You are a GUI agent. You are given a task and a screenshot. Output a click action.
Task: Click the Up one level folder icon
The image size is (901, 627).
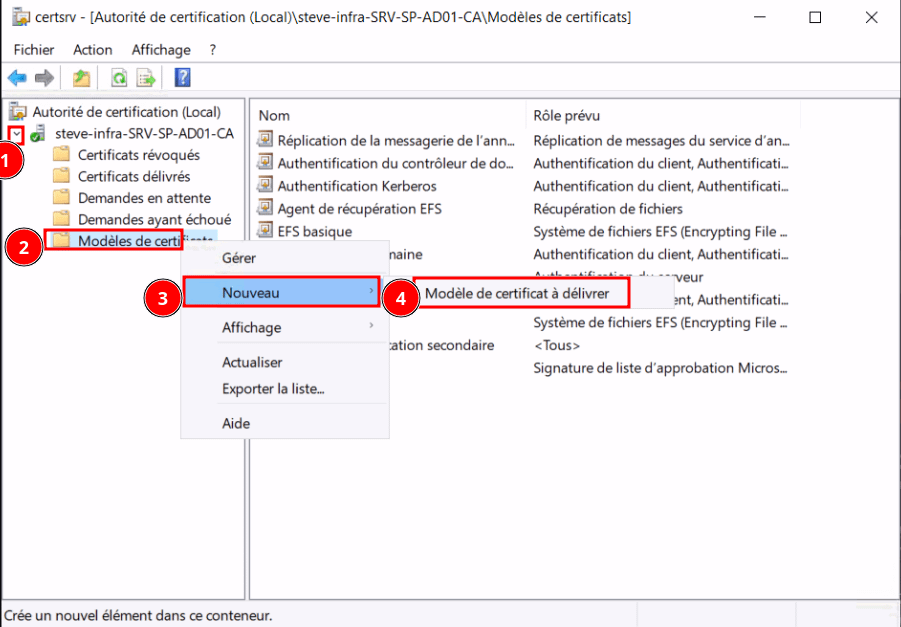81,78
